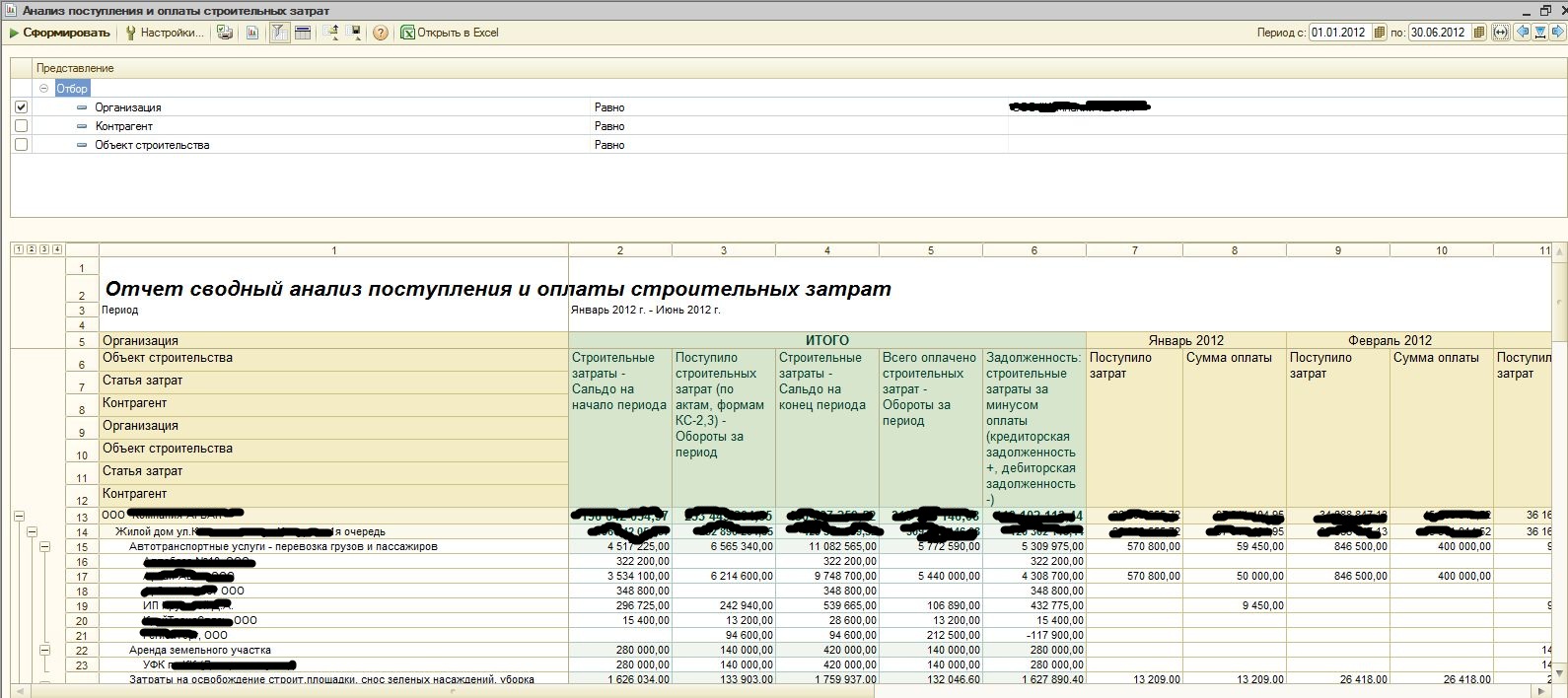The width and height of the screenshot is (1568, 698).
Task: Click grouping level 4 button
Action: point(56,249)
